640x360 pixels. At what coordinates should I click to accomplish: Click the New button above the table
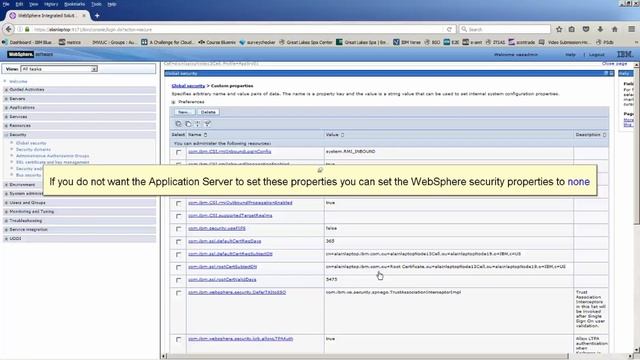(184, 112)
